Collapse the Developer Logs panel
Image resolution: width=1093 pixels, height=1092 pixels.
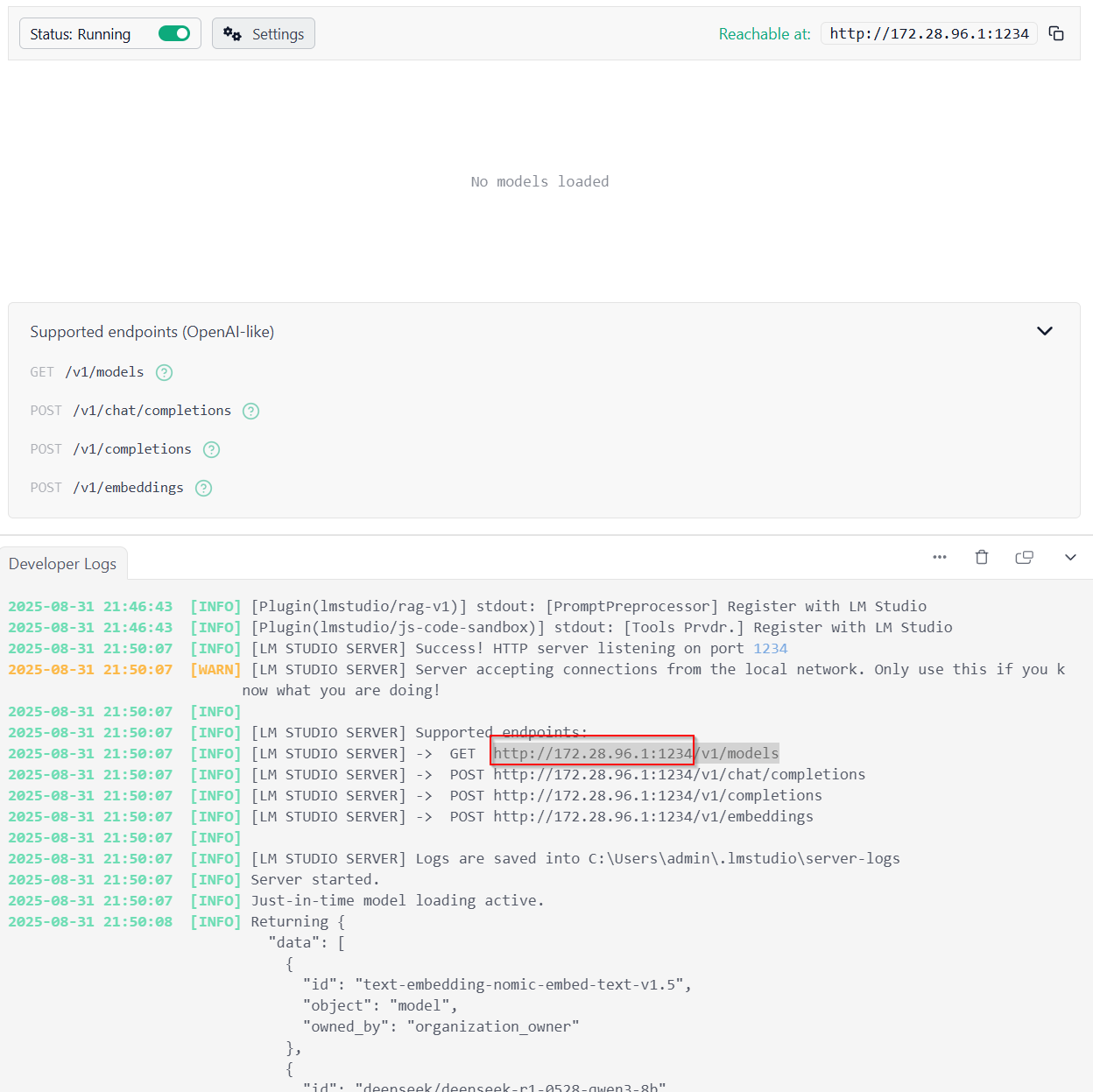1070,557
